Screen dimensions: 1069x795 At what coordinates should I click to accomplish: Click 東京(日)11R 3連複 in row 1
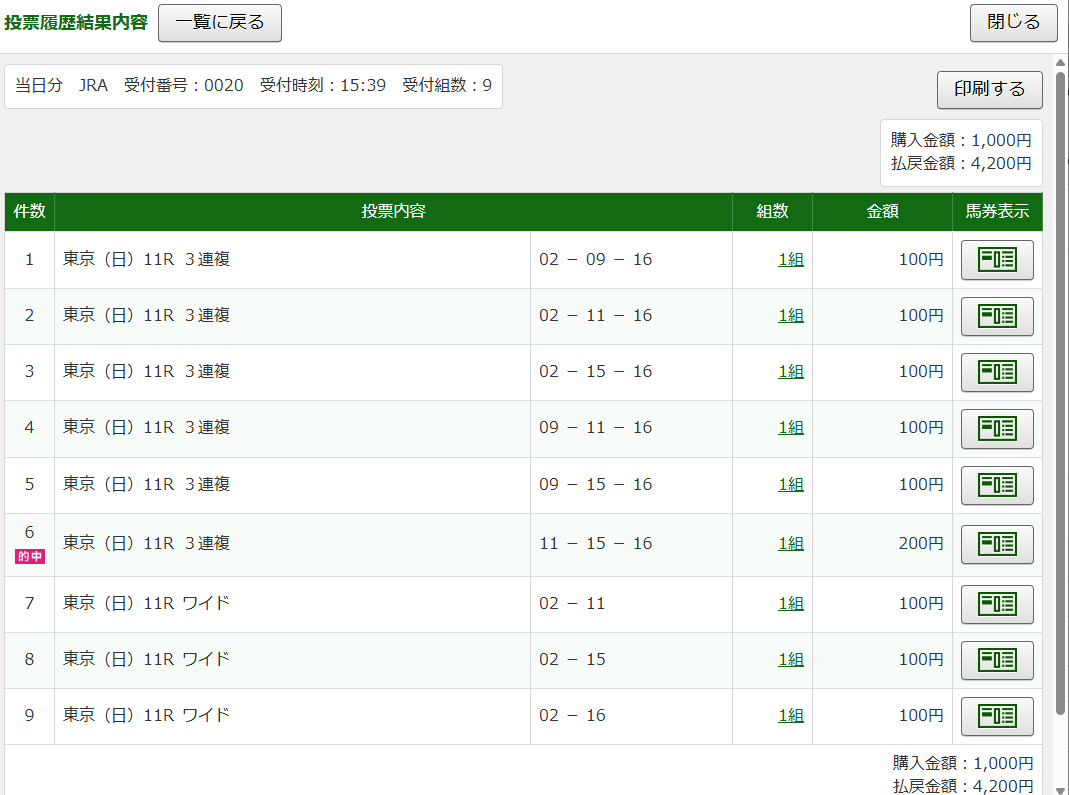click(147, 260)
